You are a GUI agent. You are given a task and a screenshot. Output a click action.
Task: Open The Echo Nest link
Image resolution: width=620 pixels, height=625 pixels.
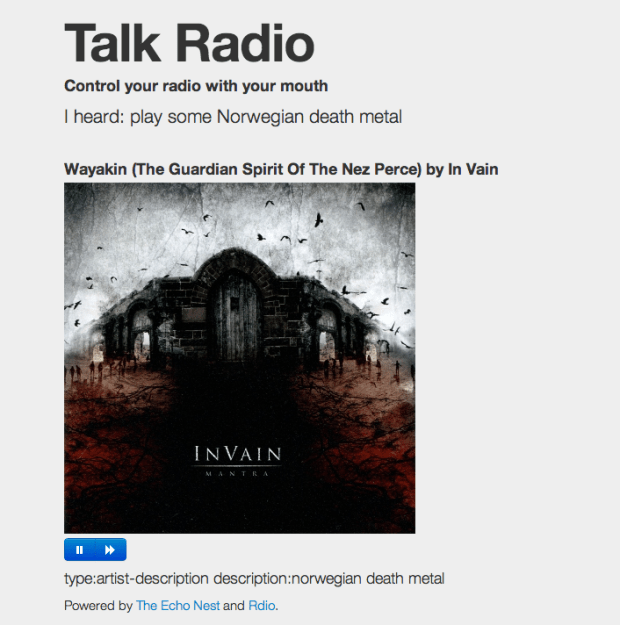[178, 605]
